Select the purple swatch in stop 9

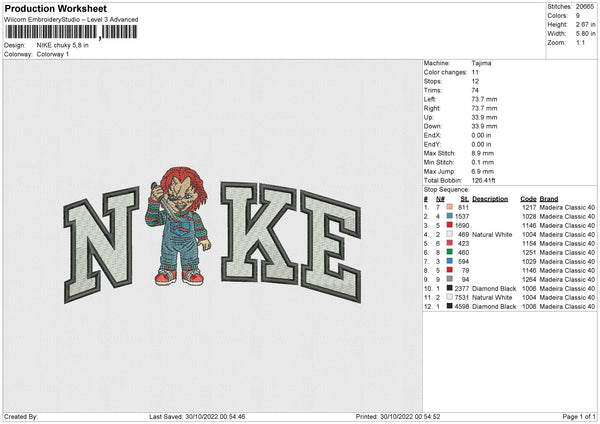point(449,279)
